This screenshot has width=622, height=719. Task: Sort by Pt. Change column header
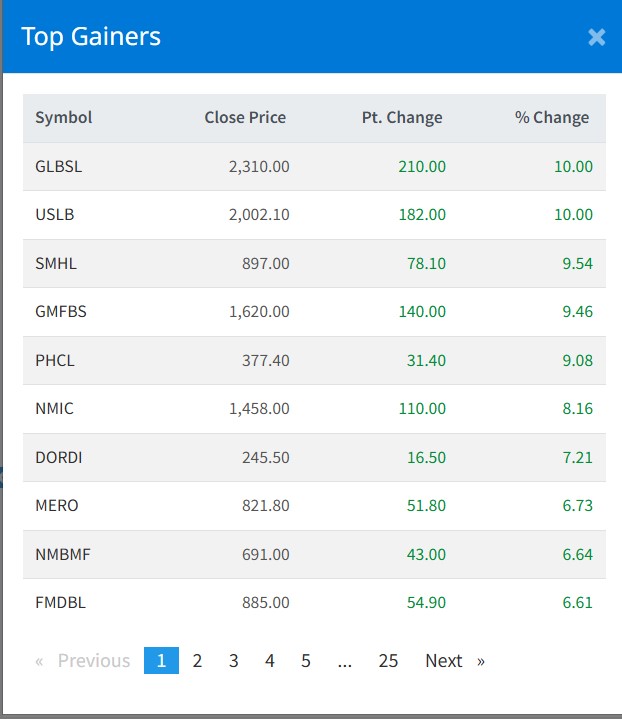[402, 118]
